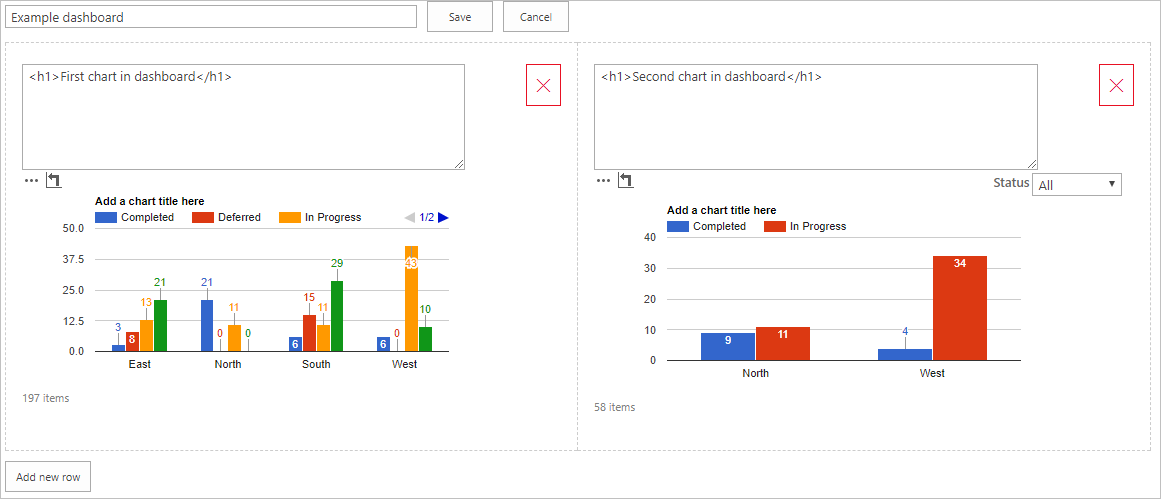This screenshot has height=499, width=1161.
Task: Select the red 34 bar for West
Action: coord(960,308)
